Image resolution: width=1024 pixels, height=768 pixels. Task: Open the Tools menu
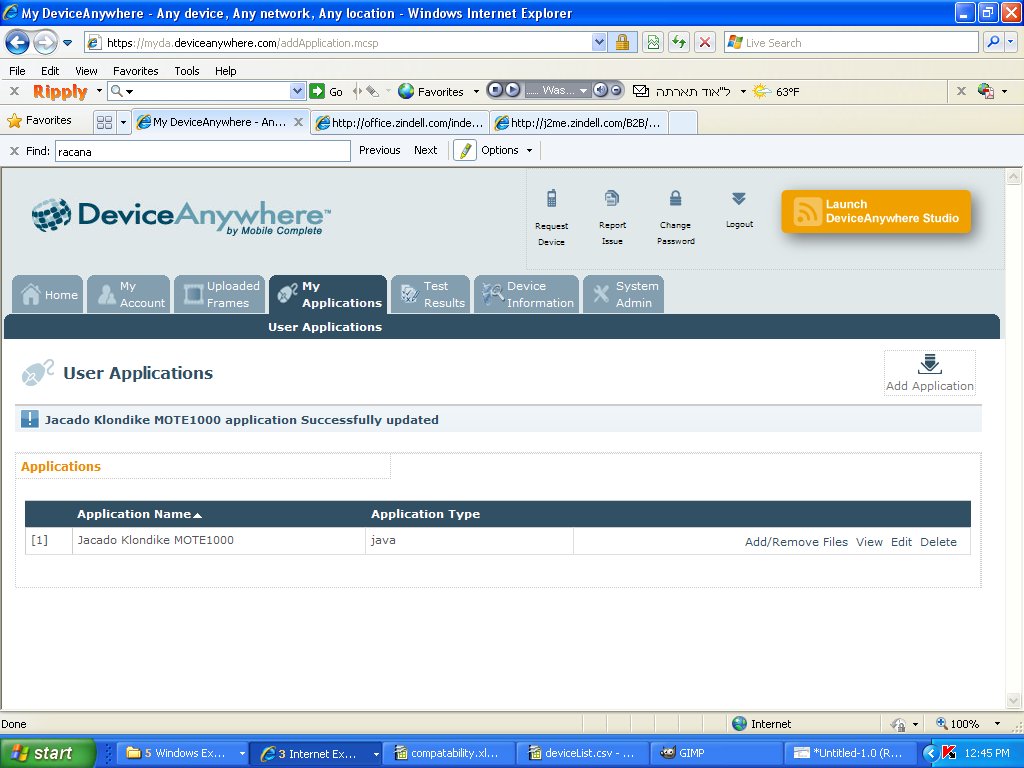point(187,71)
